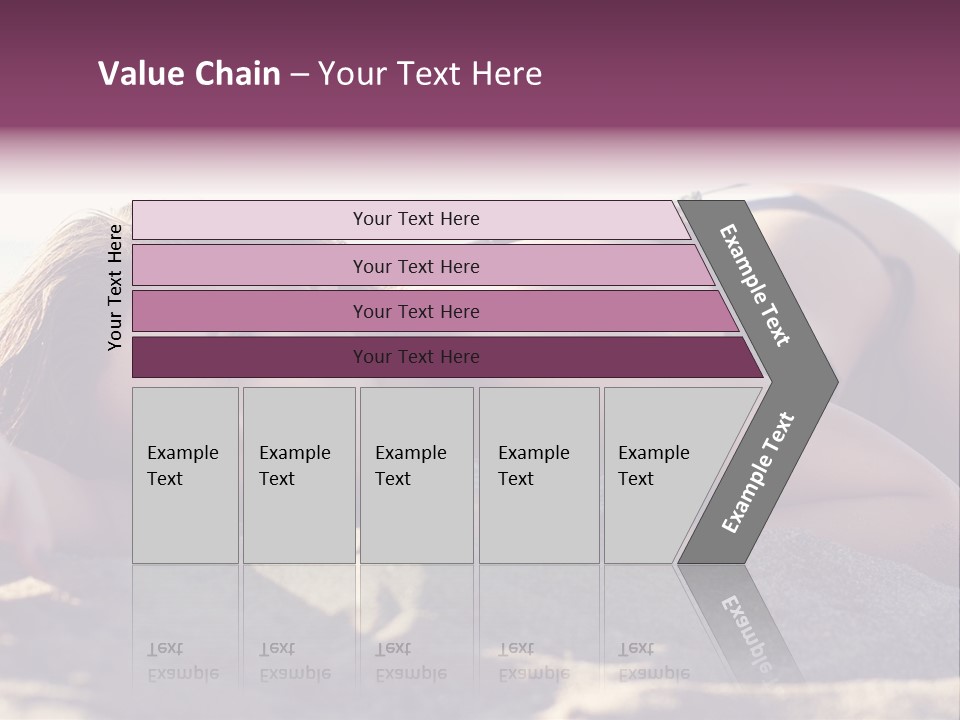Image resolution: width=960 pixels, height=720 pixels.
Task: Click the fourth gray 'Example Text' box
Action: point(539,475)
